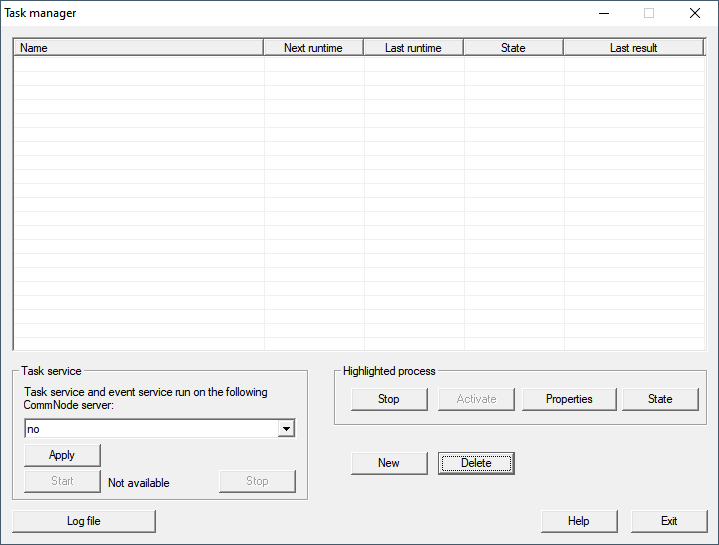The height and width of the screenshot is (545, 719).
Task: Sort tasks by Name column header
Action: click(138, 48)
